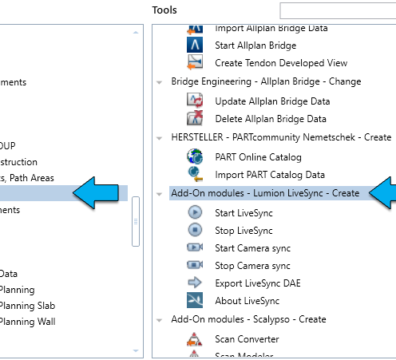Click the About LiveSync icon
Viewport: 396px width, 360px height.
pyautogui.click(x=195, y=300)
